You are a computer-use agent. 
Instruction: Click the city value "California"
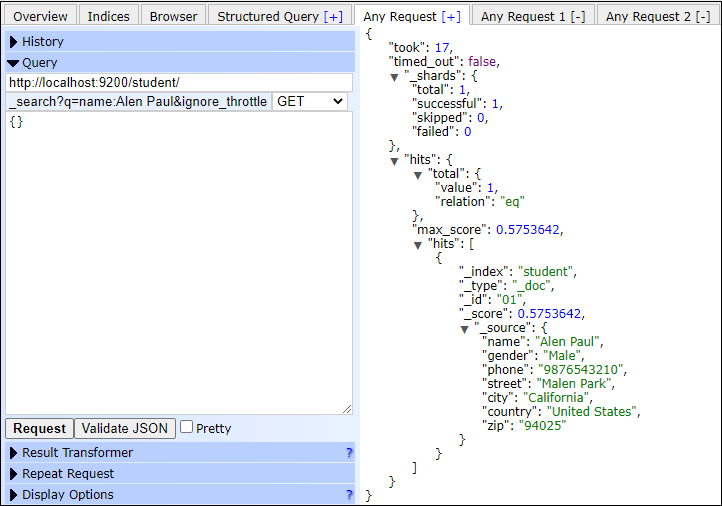pyautogui.click(x=556, y=398)
